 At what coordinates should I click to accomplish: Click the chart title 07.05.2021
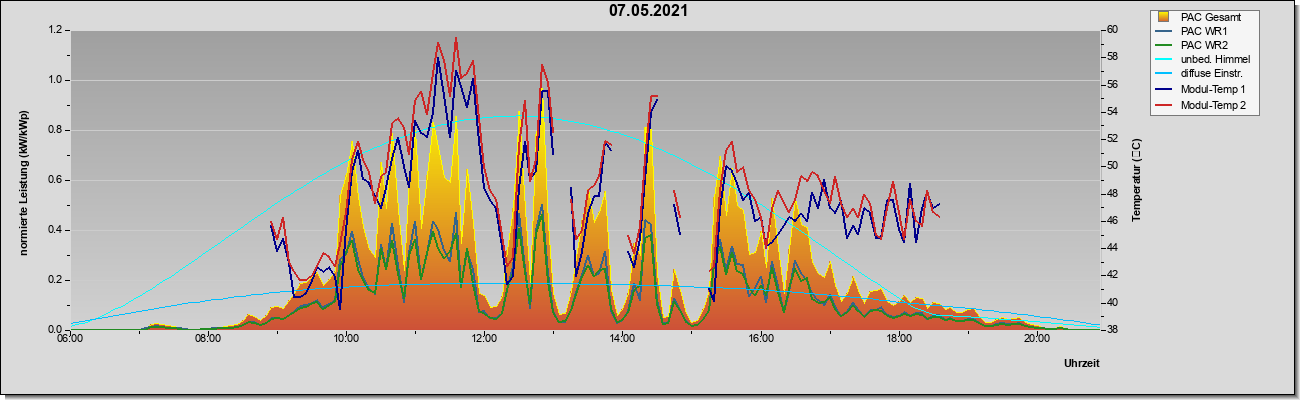[648, 11]
